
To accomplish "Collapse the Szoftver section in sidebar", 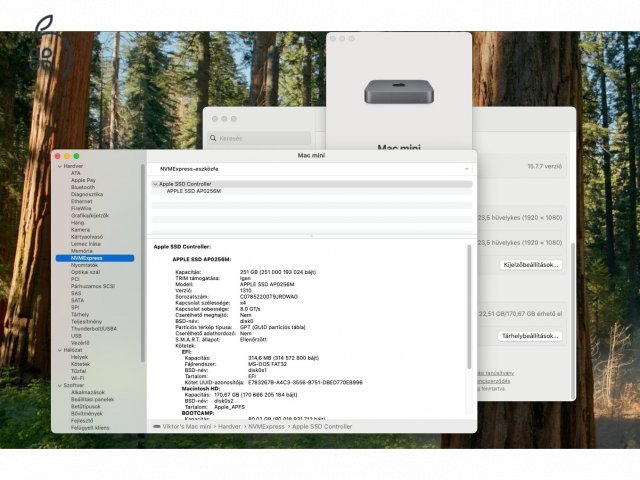I will (60, 385).
